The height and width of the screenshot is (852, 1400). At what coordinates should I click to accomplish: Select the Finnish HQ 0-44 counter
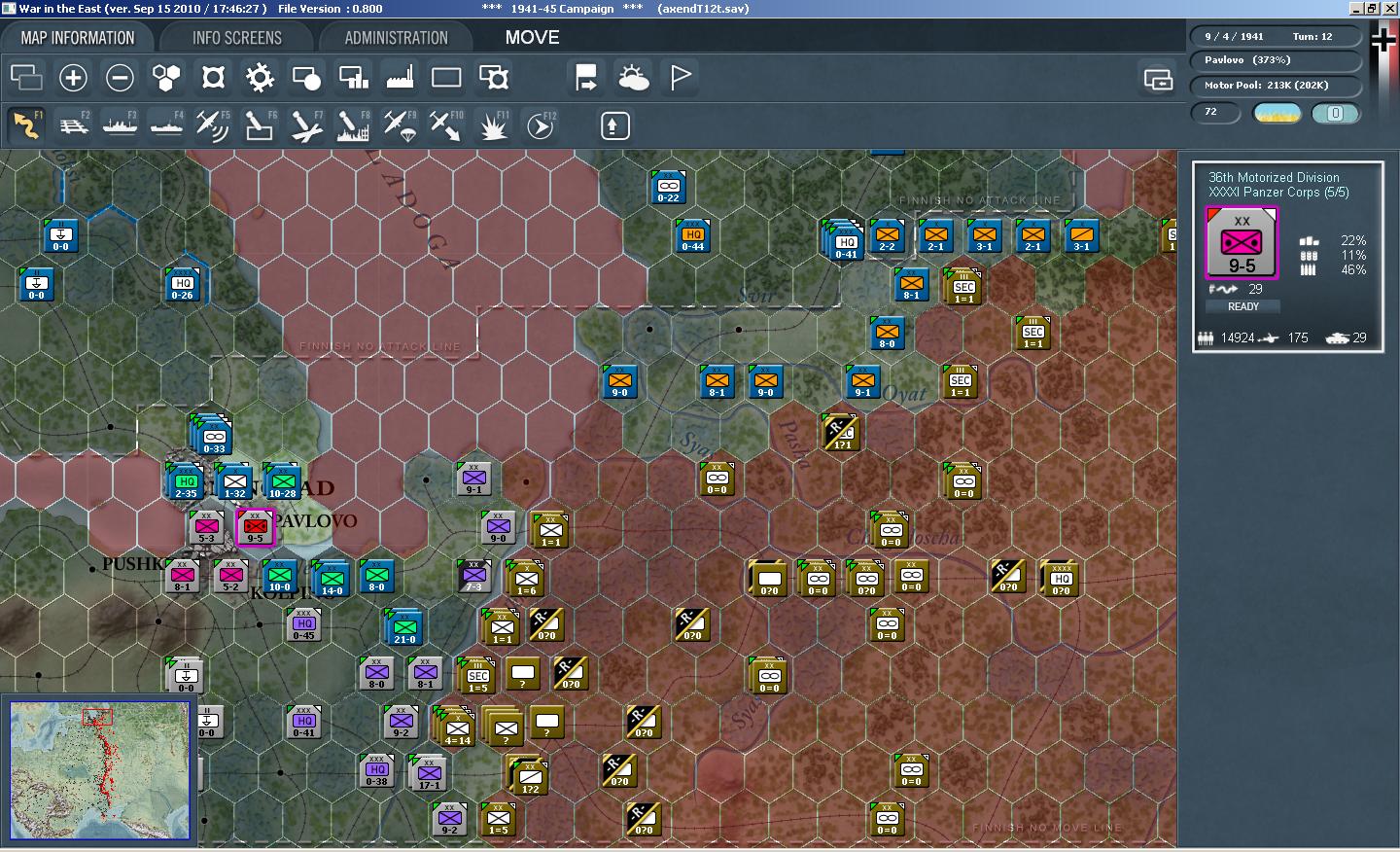tap(692, 236)
